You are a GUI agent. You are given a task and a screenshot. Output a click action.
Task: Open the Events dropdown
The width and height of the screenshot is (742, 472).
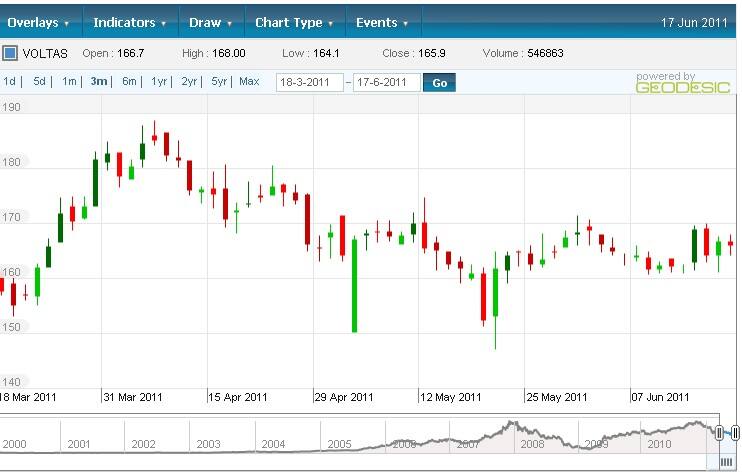(x=383, y=22)
